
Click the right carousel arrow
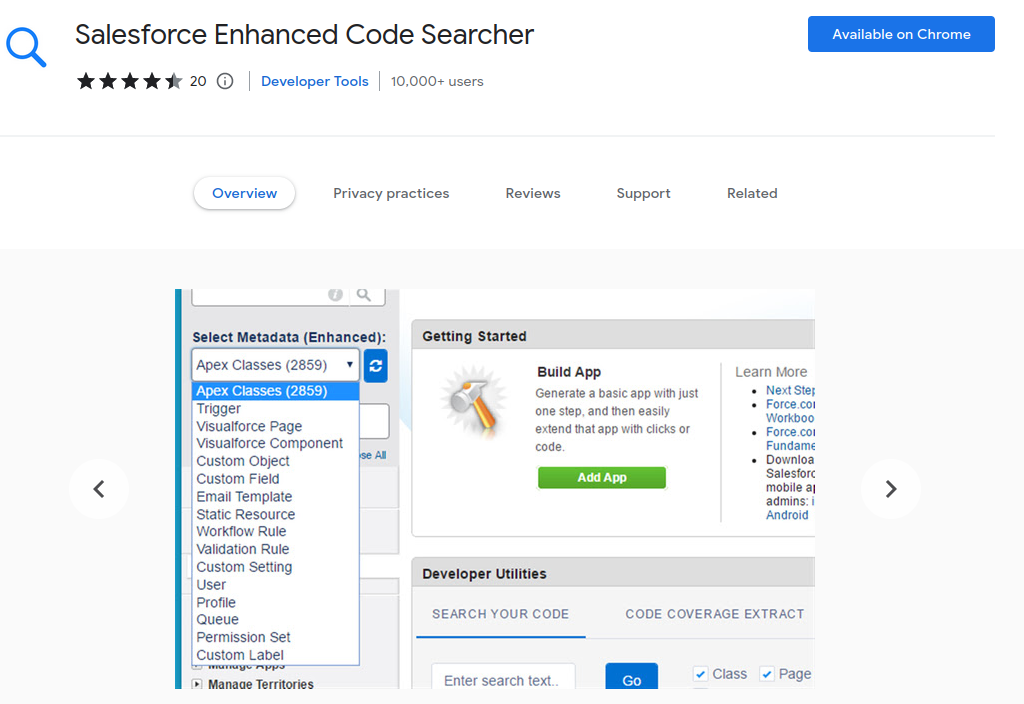click(890, 489)
